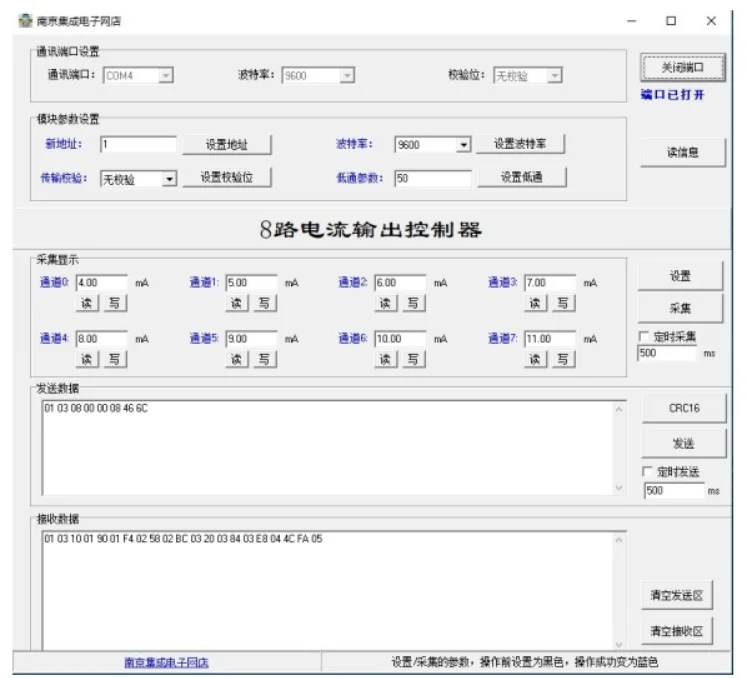
Task: Minimize the window
Action: tap(631, 21)
